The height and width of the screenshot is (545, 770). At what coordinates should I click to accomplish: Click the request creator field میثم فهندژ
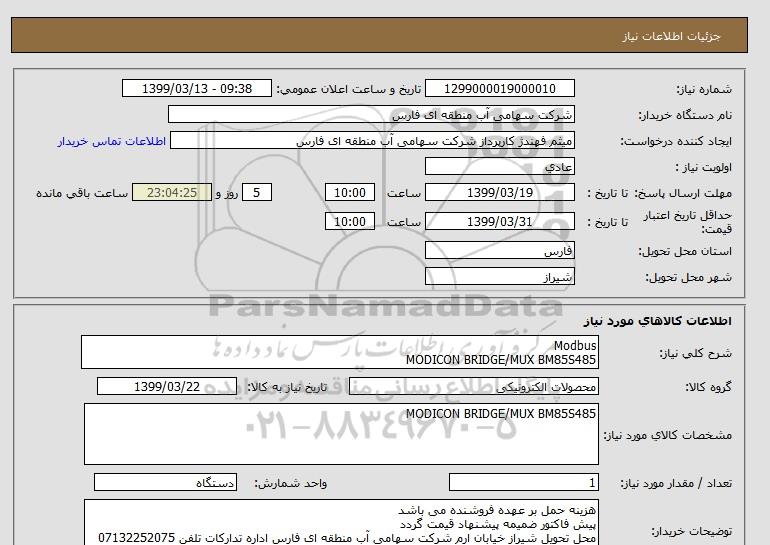point(372,141)
